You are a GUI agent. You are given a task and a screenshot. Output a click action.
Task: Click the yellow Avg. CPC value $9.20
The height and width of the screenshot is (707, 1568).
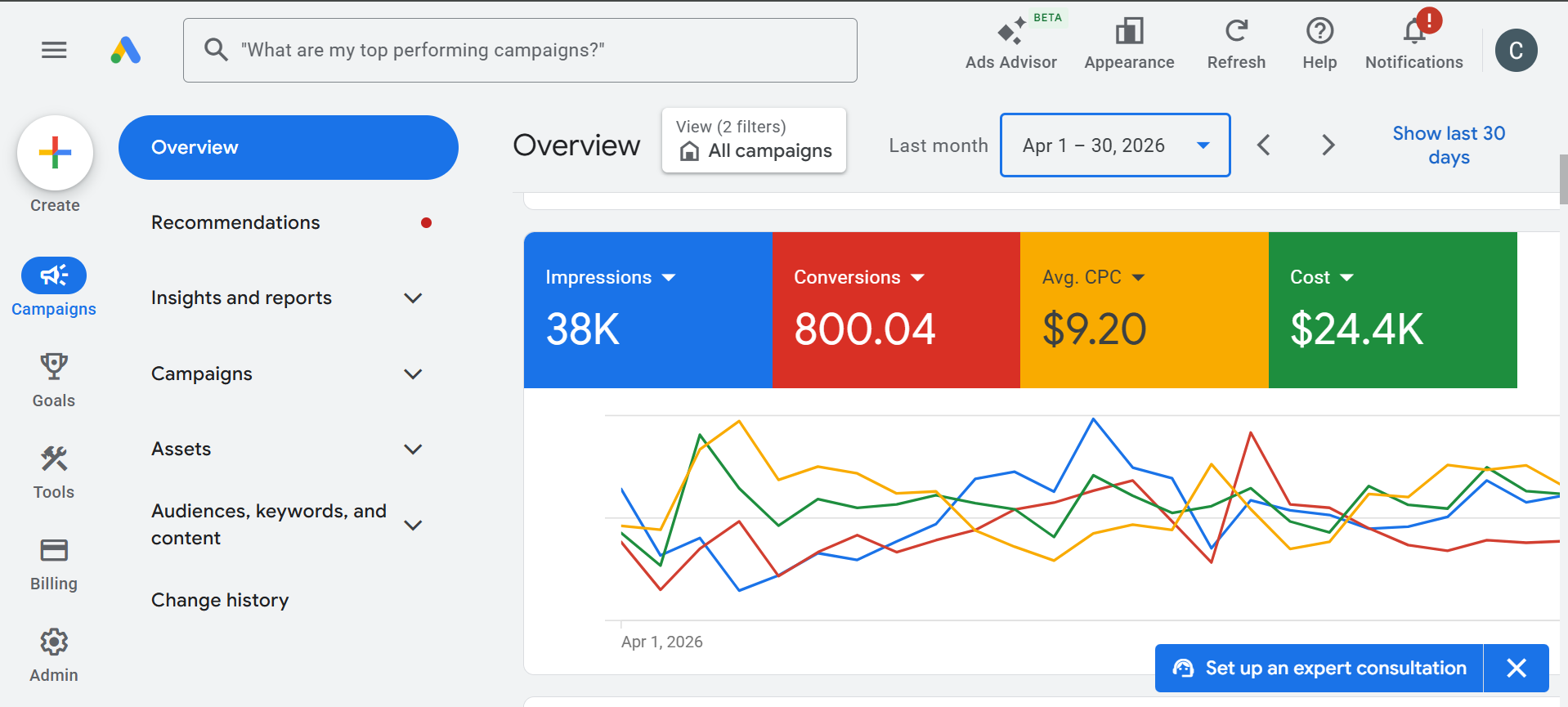pos(1094,329)
